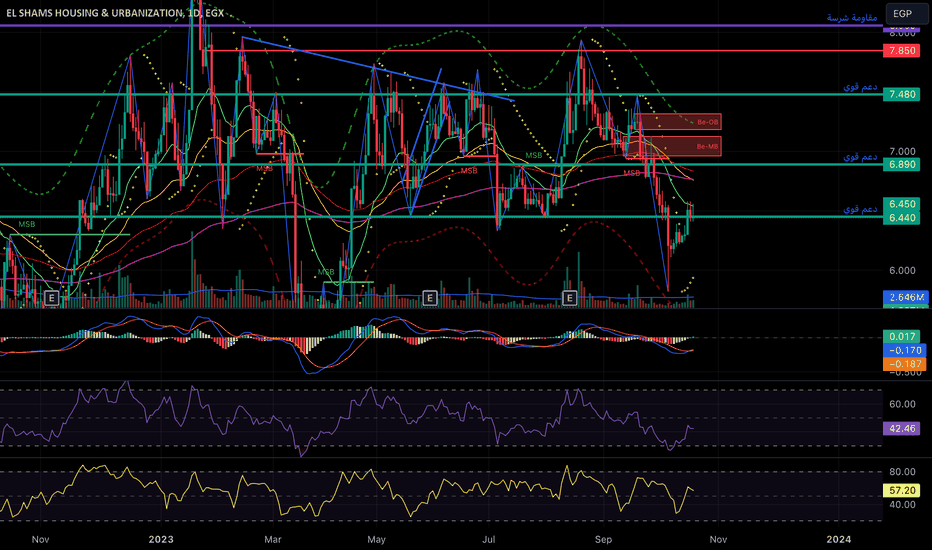Click the Mar date on time axis
The width and height of the screenshot is (932, 550).
(272, 539)
